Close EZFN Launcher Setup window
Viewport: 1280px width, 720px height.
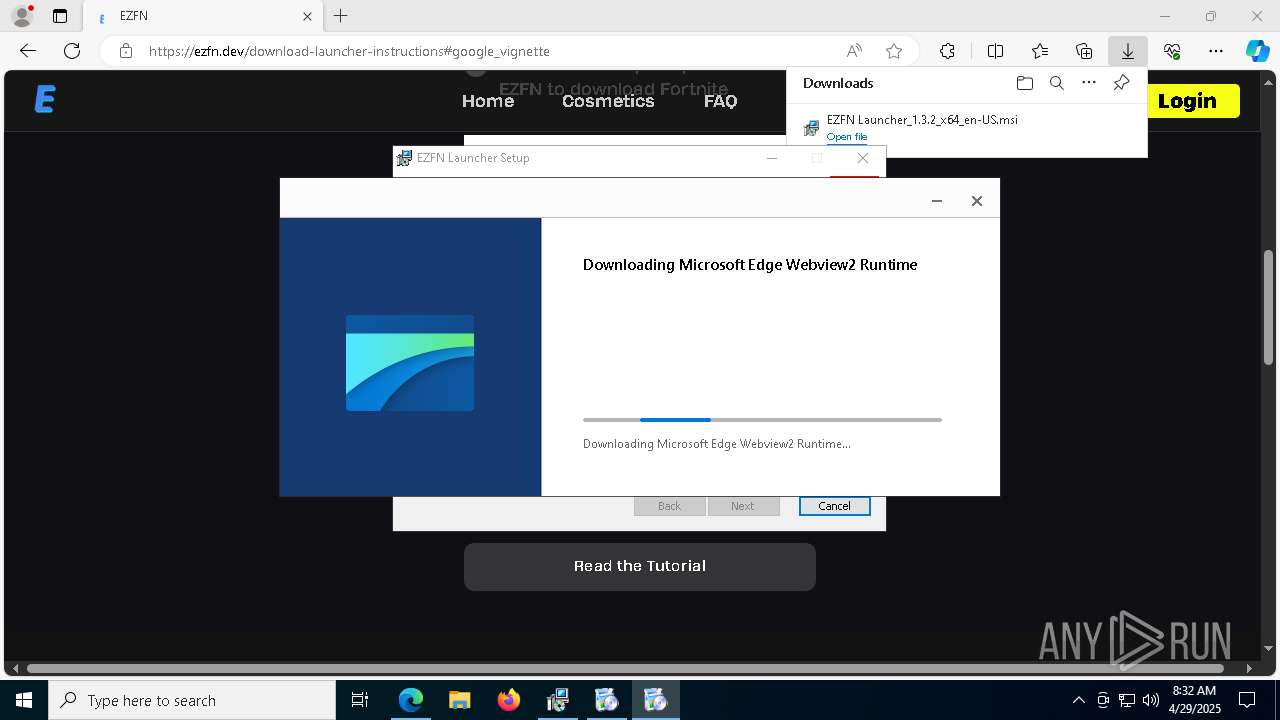[863, 158]
